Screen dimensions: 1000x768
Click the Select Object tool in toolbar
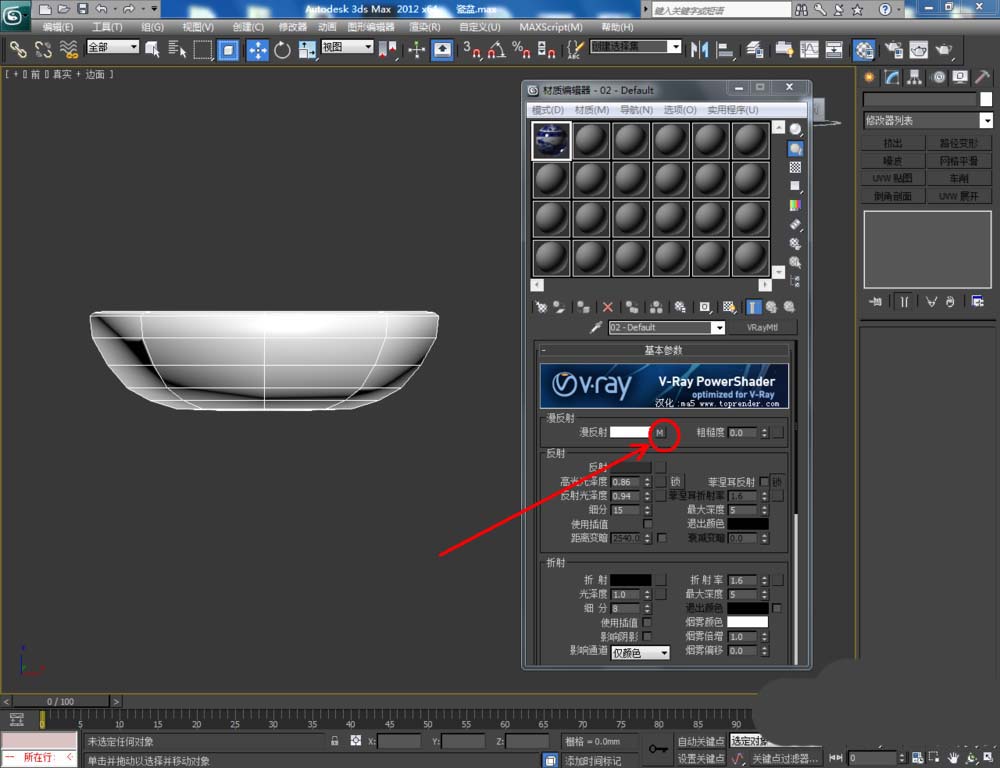(x=152, y=50)
